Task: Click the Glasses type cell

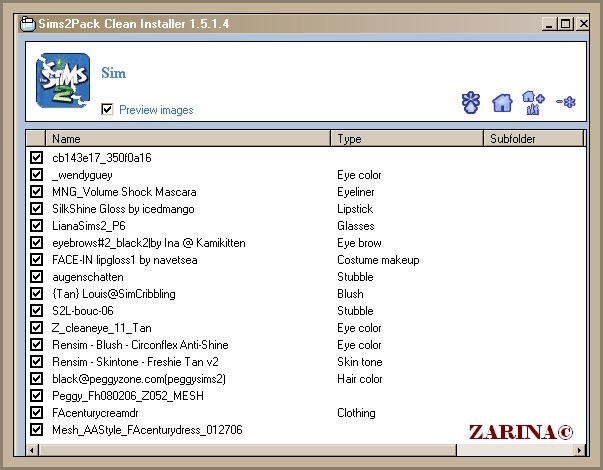Action: [x=356, y=226]
